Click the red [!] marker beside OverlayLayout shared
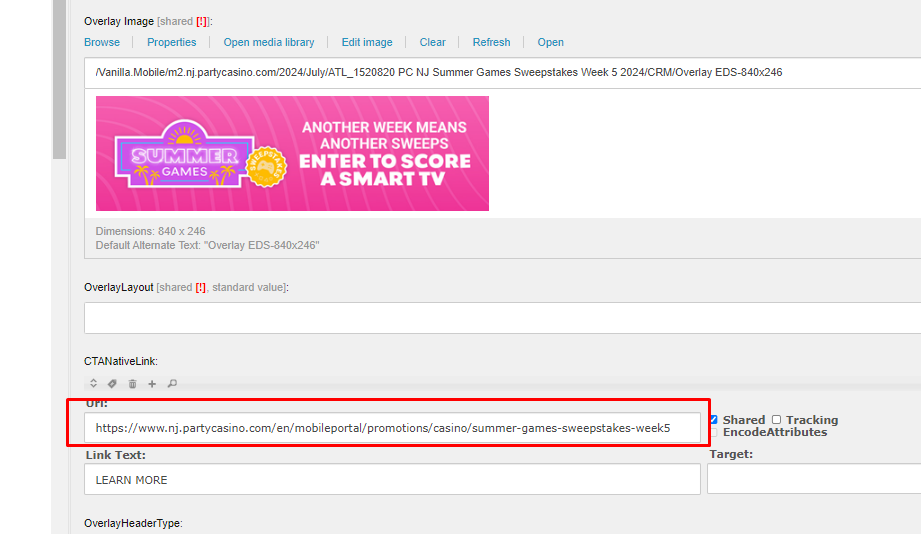Image resolution: width=921 pixels, height=534 pixels. (x=200, y=287)
